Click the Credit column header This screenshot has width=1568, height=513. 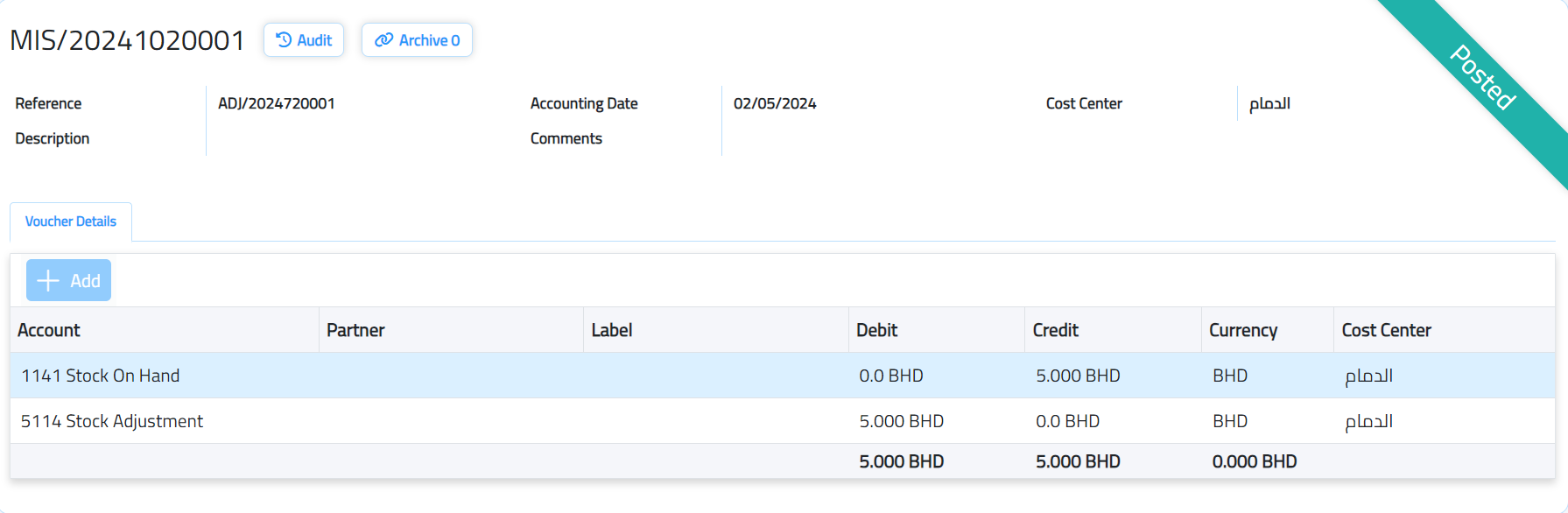[x=1055, y=330]
